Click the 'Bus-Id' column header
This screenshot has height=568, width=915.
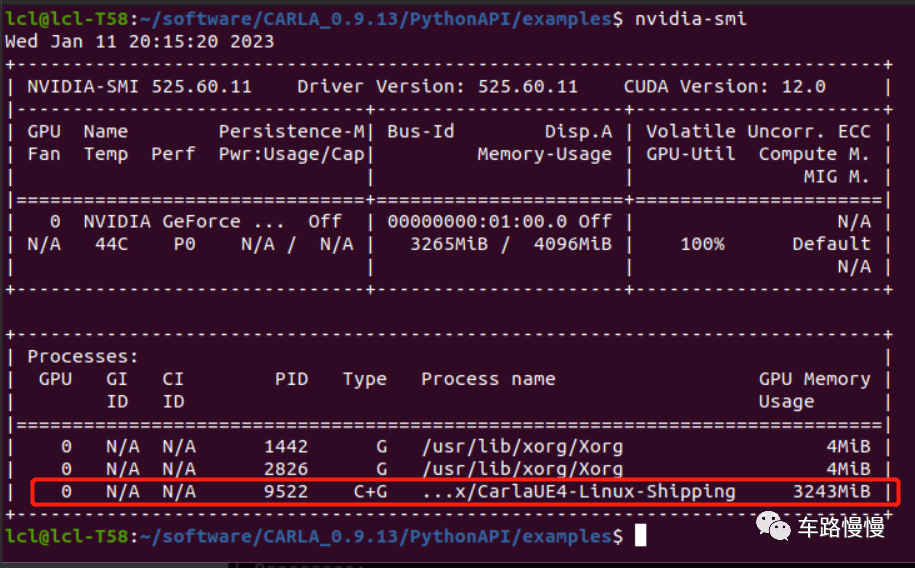[421, 132]
